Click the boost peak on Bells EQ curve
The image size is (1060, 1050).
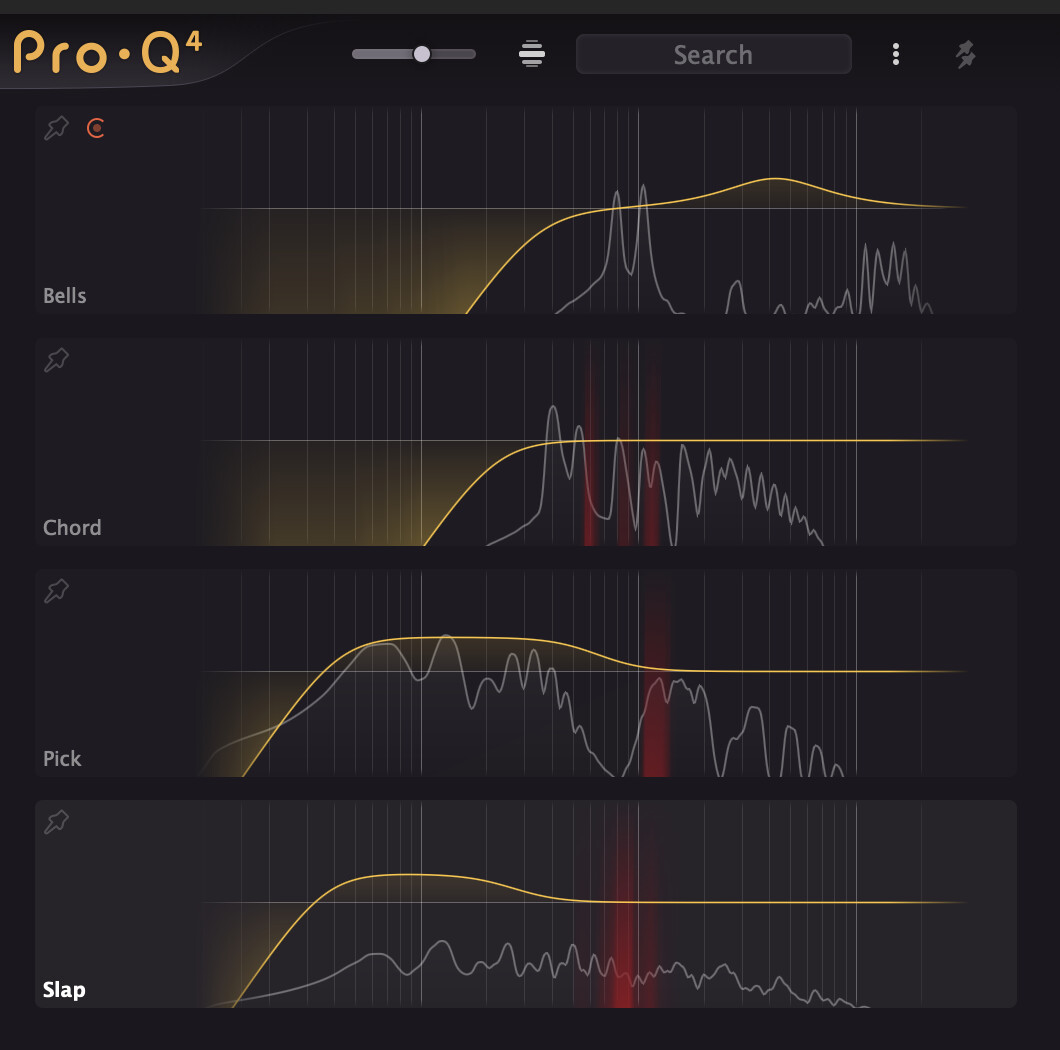775,179
